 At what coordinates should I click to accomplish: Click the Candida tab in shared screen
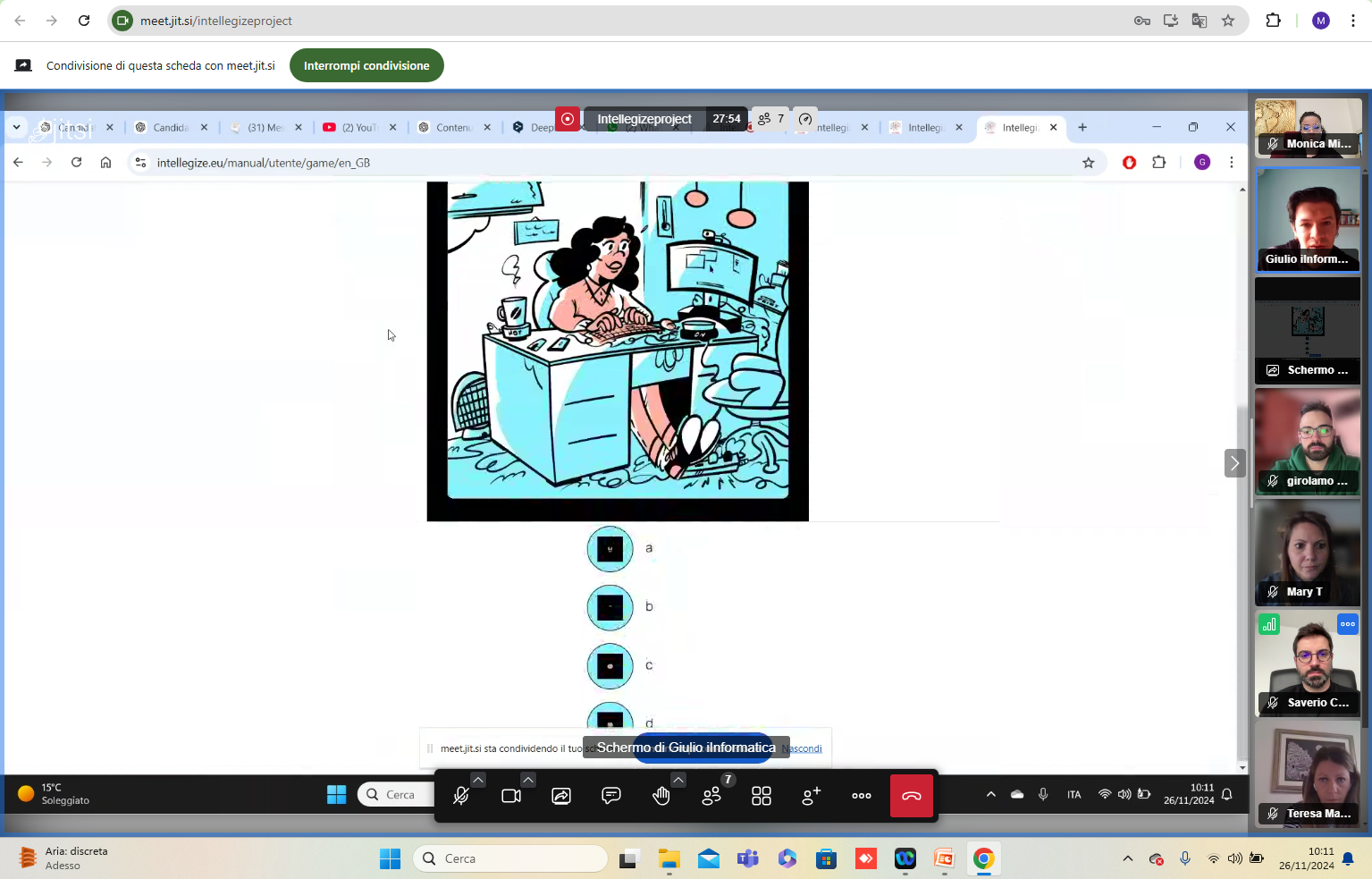[171, 127]
